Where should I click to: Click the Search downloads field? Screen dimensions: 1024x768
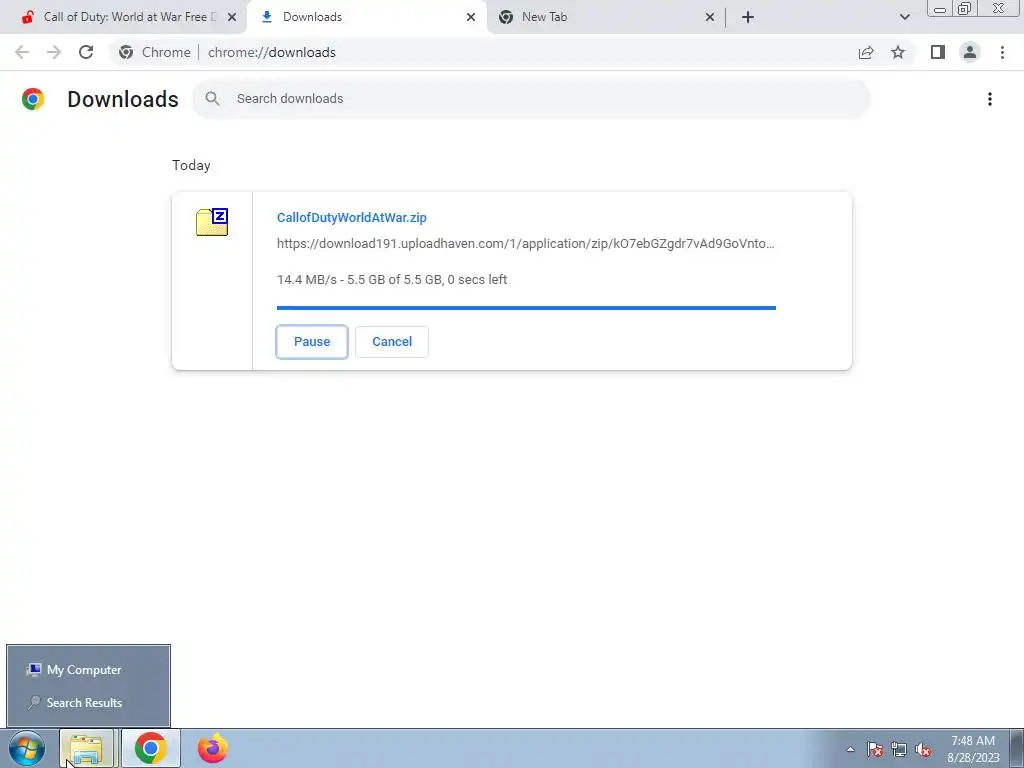click(x=531, y=99)
